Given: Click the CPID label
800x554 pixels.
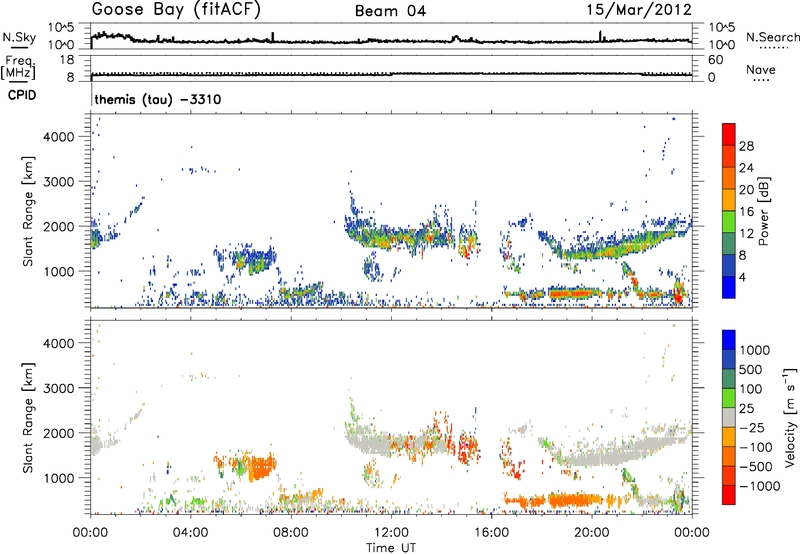Looking at the screenshot, I should [22, 95].
